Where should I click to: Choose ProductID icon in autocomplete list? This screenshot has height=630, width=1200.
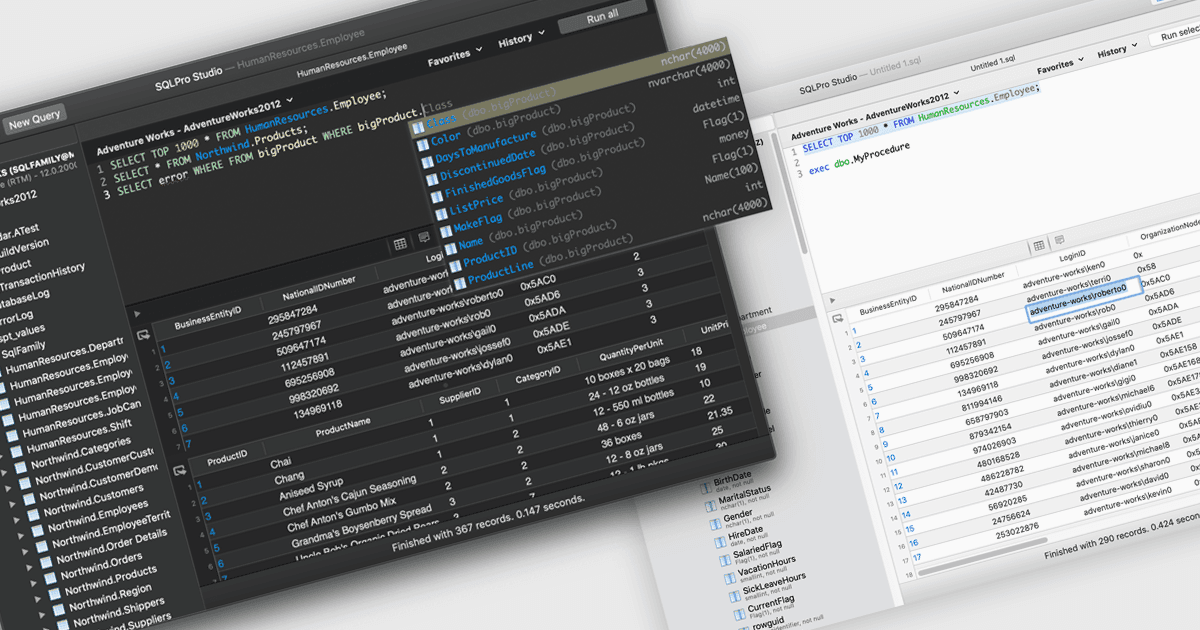454,268
